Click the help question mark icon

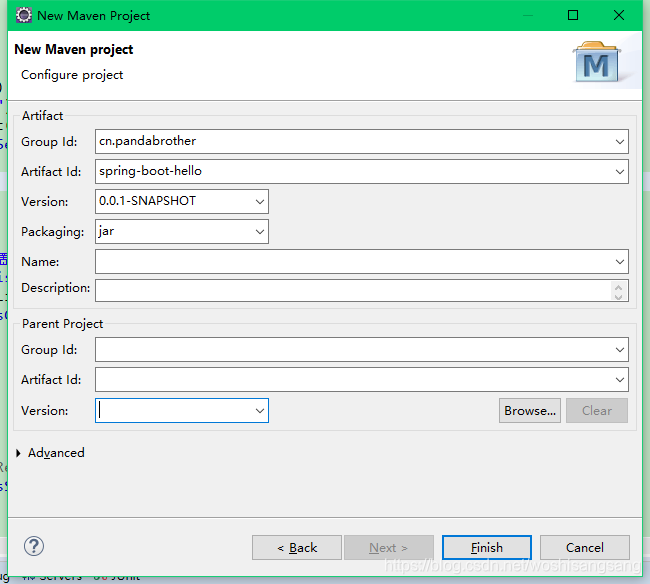pos(34,546)
